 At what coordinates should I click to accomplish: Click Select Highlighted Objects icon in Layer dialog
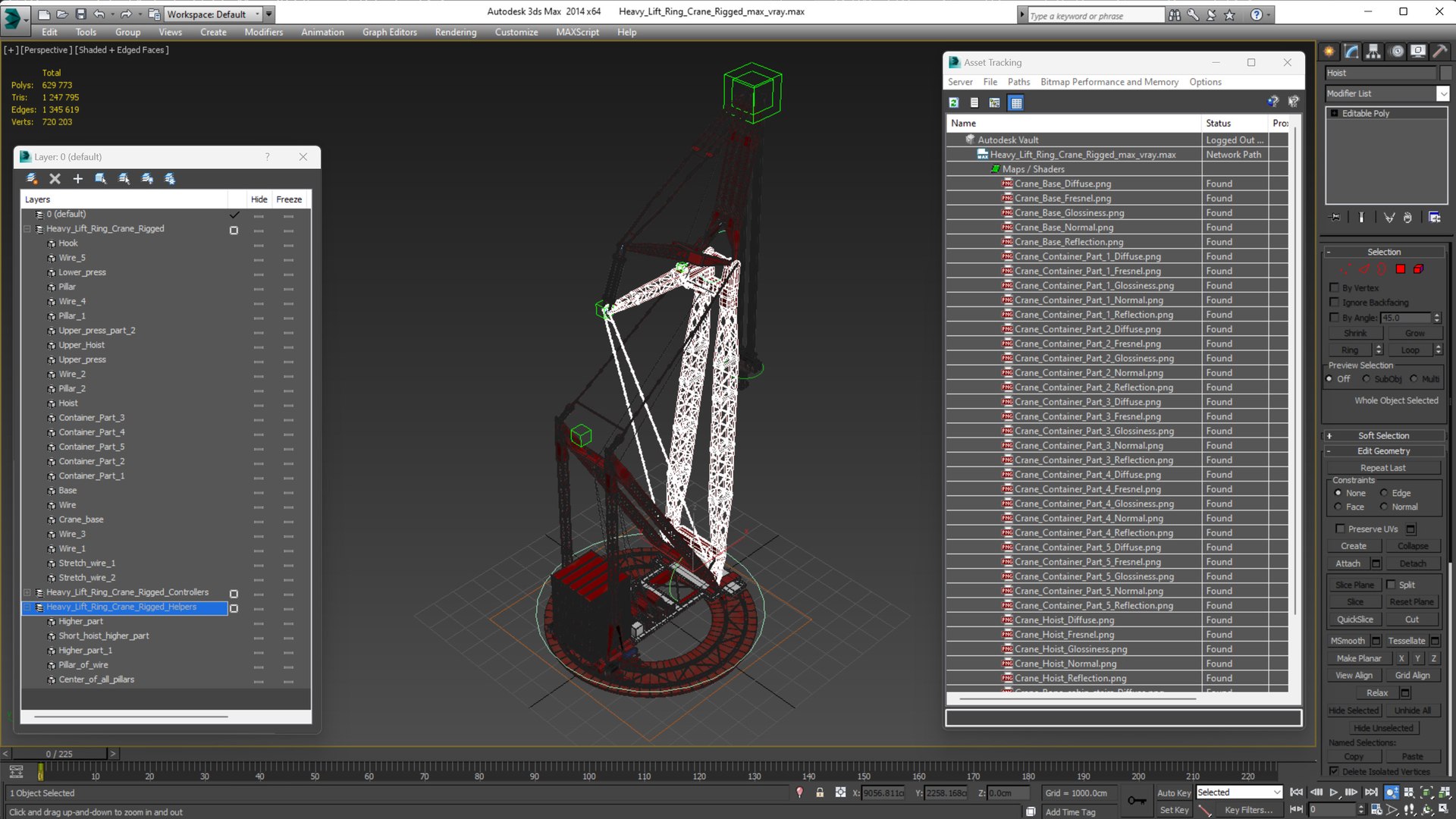100,178
